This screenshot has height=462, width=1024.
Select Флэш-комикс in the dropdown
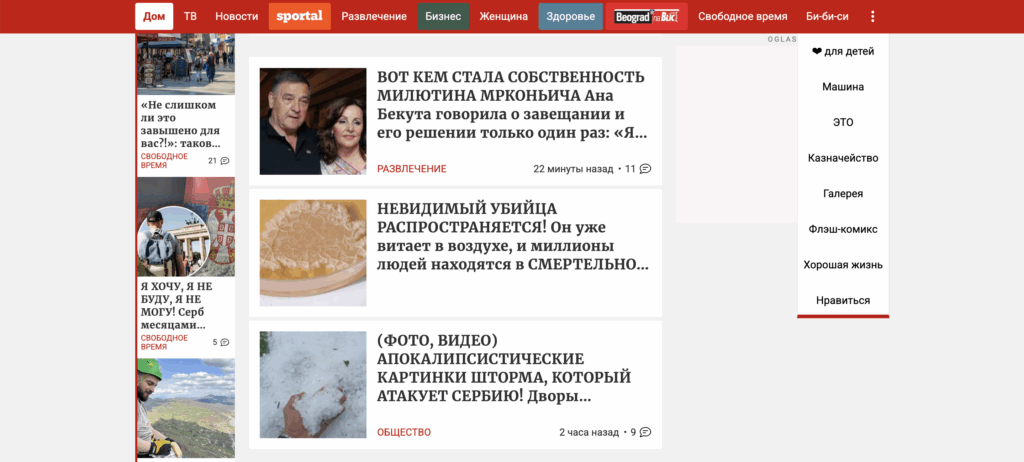tap(843, 229)
